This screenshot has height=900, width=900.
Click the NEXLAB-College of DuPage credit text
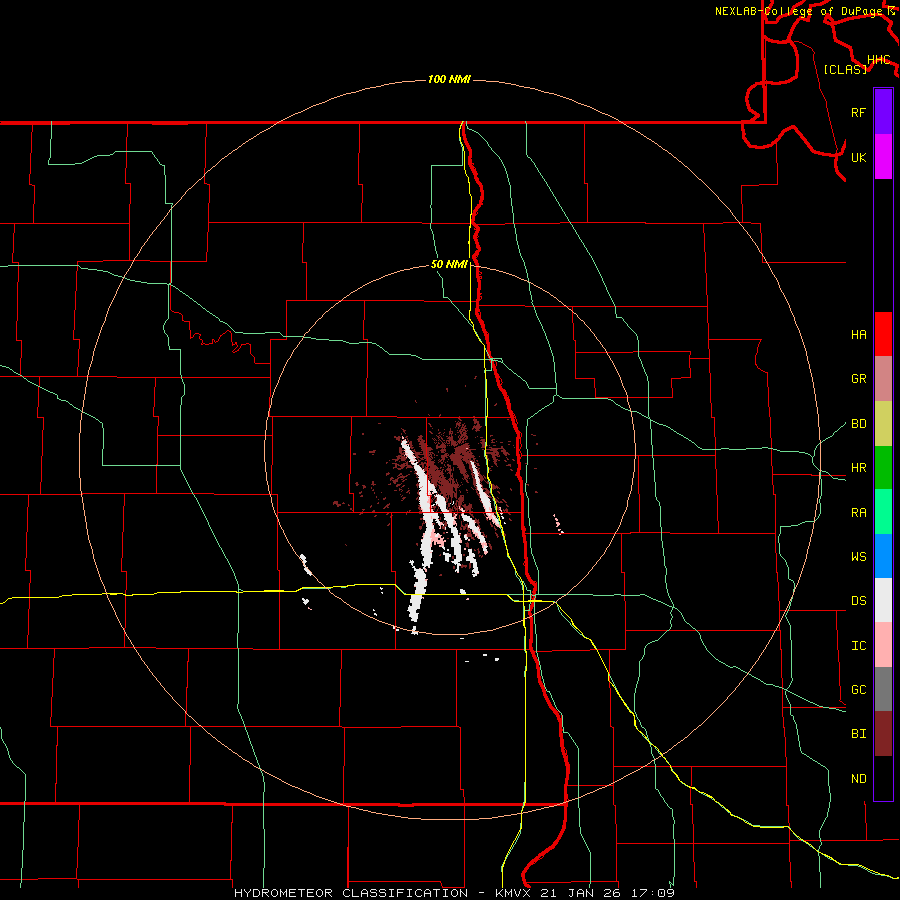tap(798, 11)
